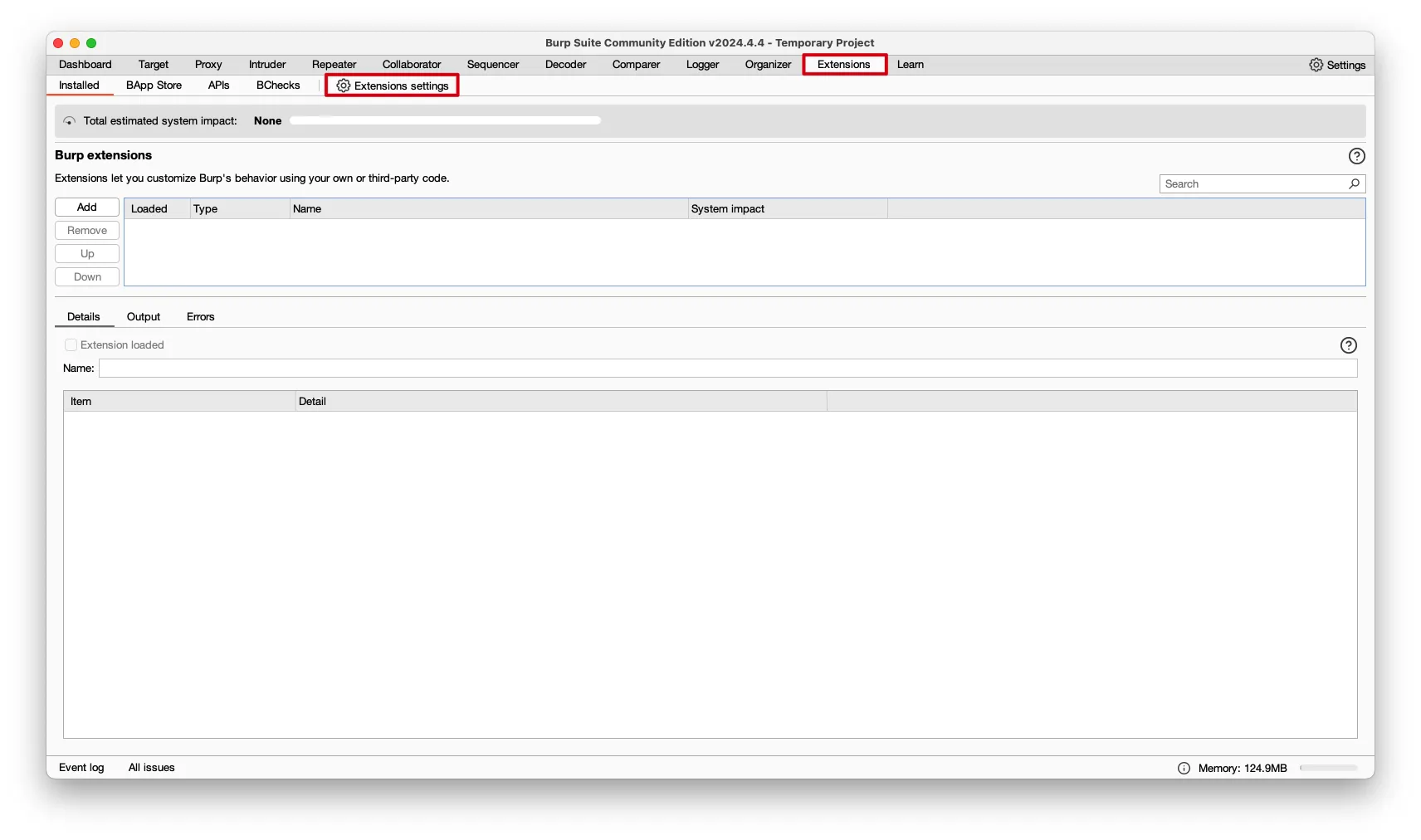1421x840 pixels.
Task: Click the "Burp extensions" heading
Action: 104,155
